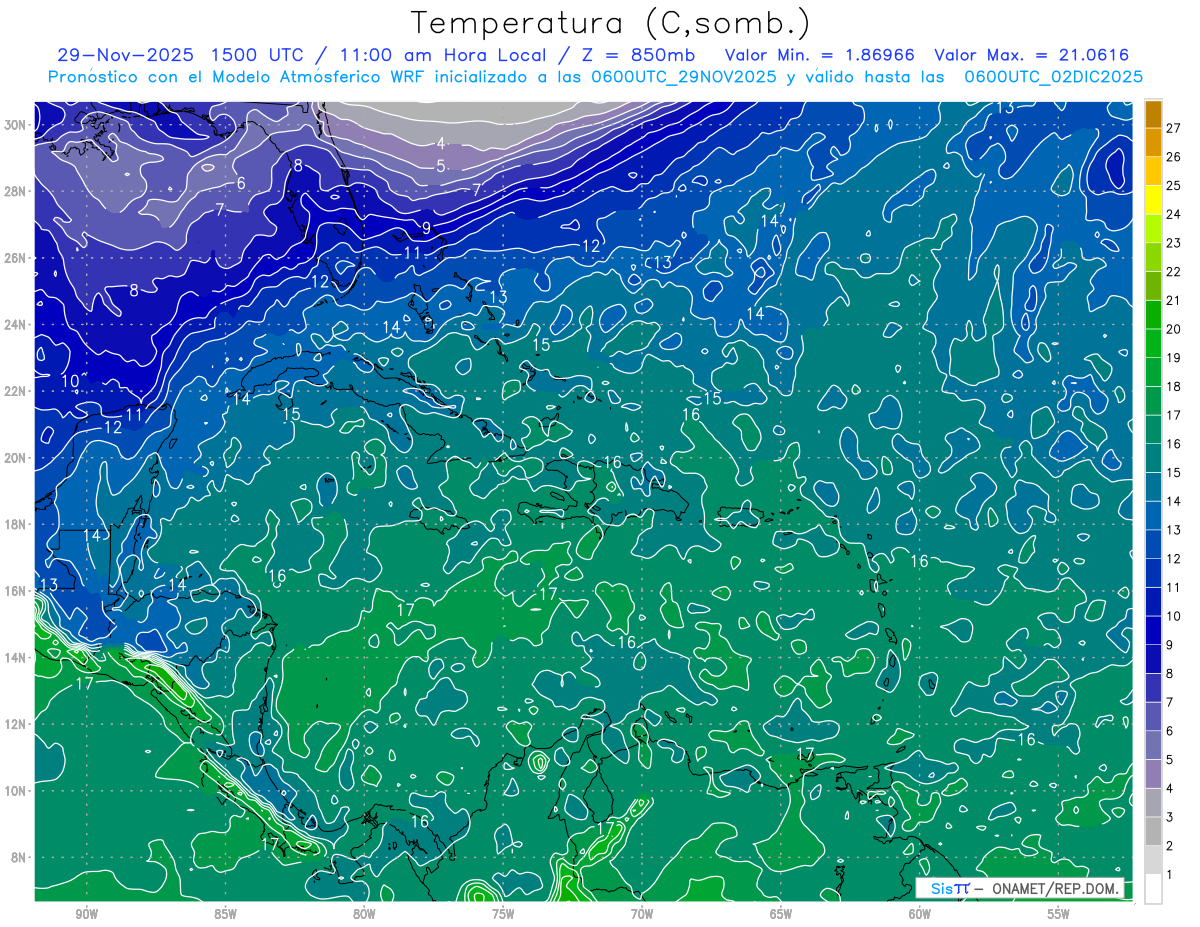
Task: Click the '0600UTC_29NOV2025' initialization time text
Action: [683, 77]
